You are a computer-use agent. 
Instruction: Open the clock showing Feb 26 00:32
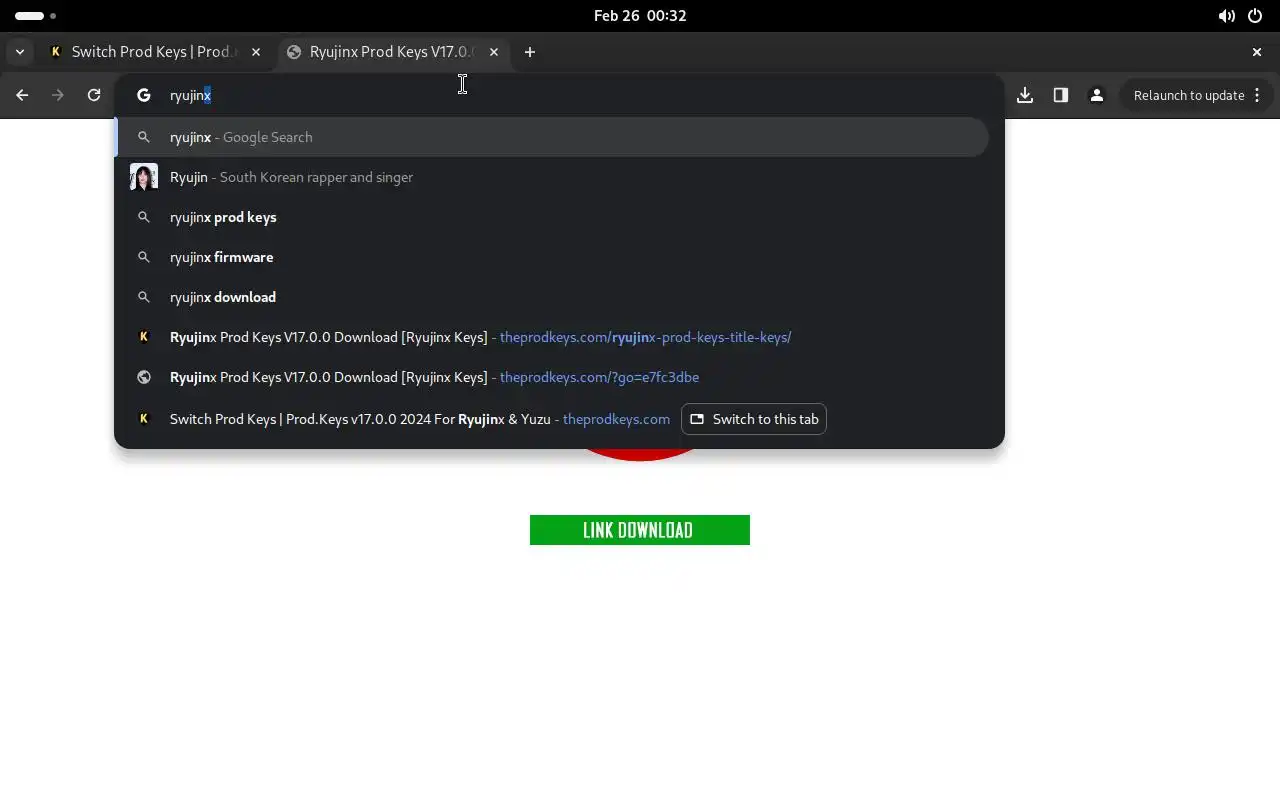(640, 16)
